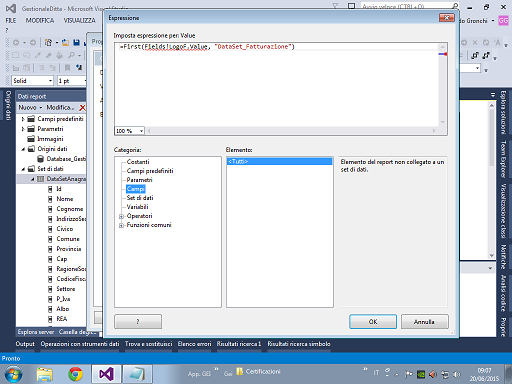
Task: Switch to the Elenco errori tab
Action: coord(194,344)
